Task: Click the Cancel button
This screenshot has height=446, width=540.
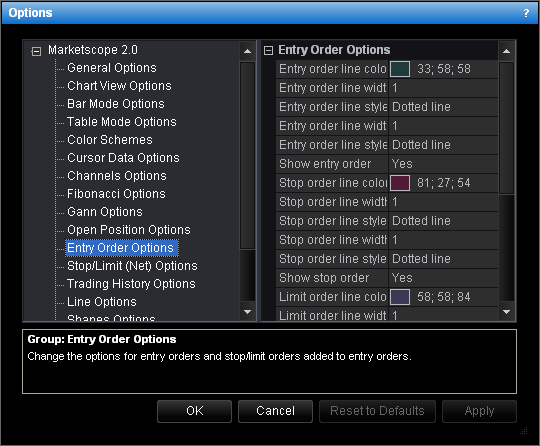Action: (x=276, y=411)
